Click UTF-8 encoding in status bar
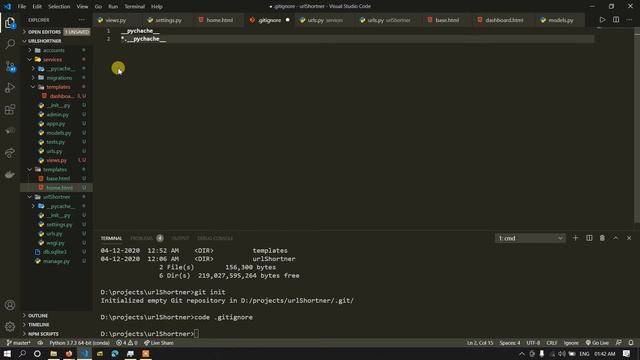 (533, 343)
